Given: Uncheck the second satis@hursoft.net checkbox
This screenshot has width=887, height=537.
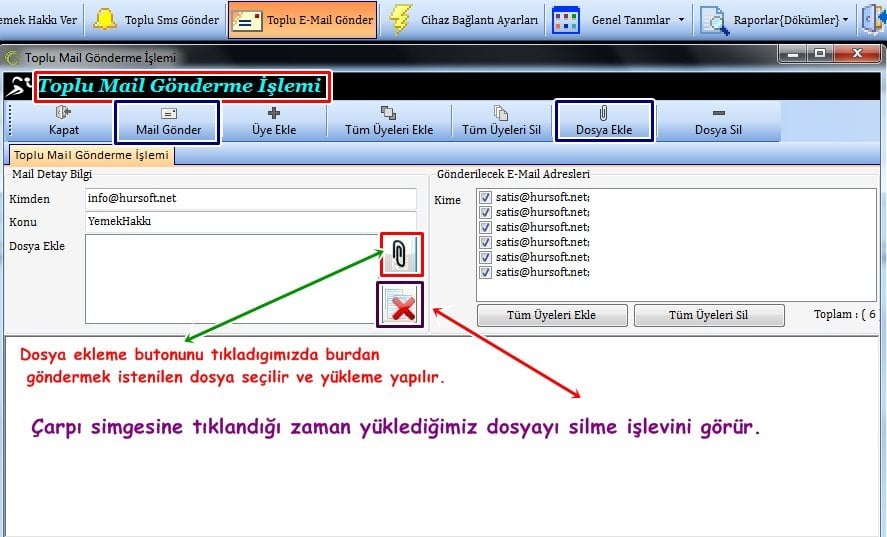Looking at the screenshot, I should coord(485,212).
